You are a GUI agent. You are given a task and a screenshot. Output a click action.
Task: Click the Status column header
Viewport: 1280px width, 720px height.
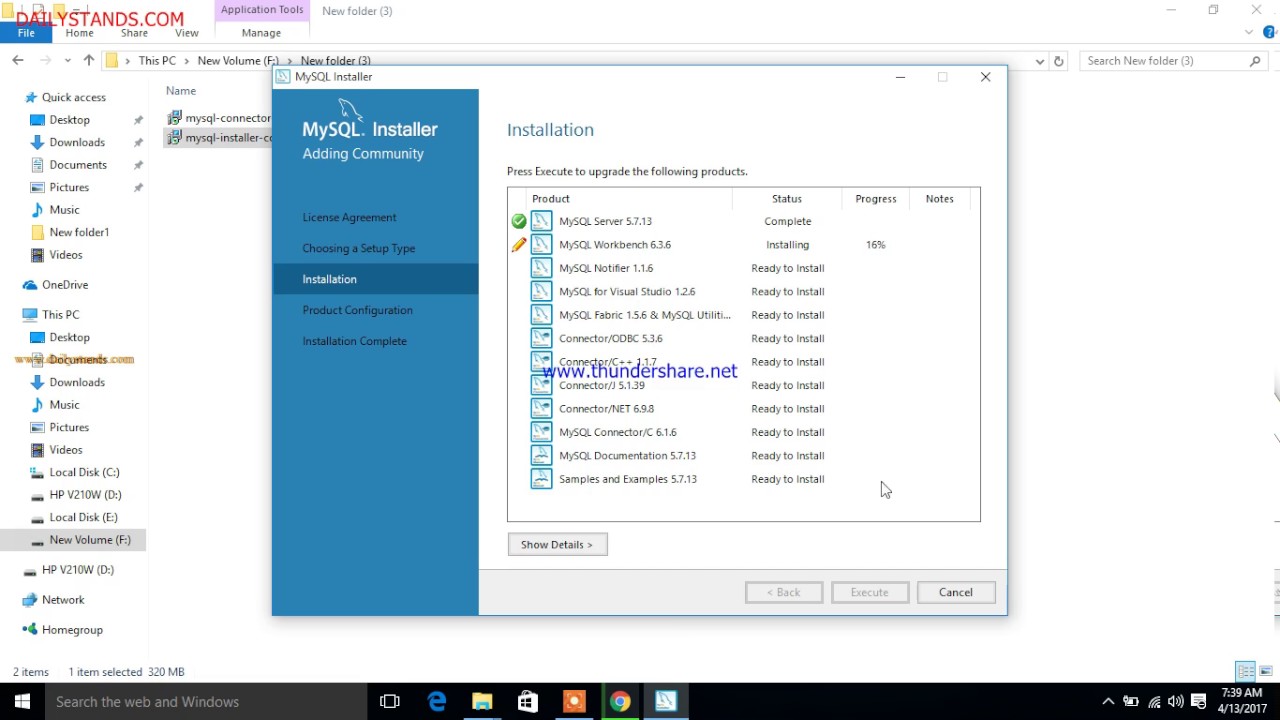pos(787,199)
